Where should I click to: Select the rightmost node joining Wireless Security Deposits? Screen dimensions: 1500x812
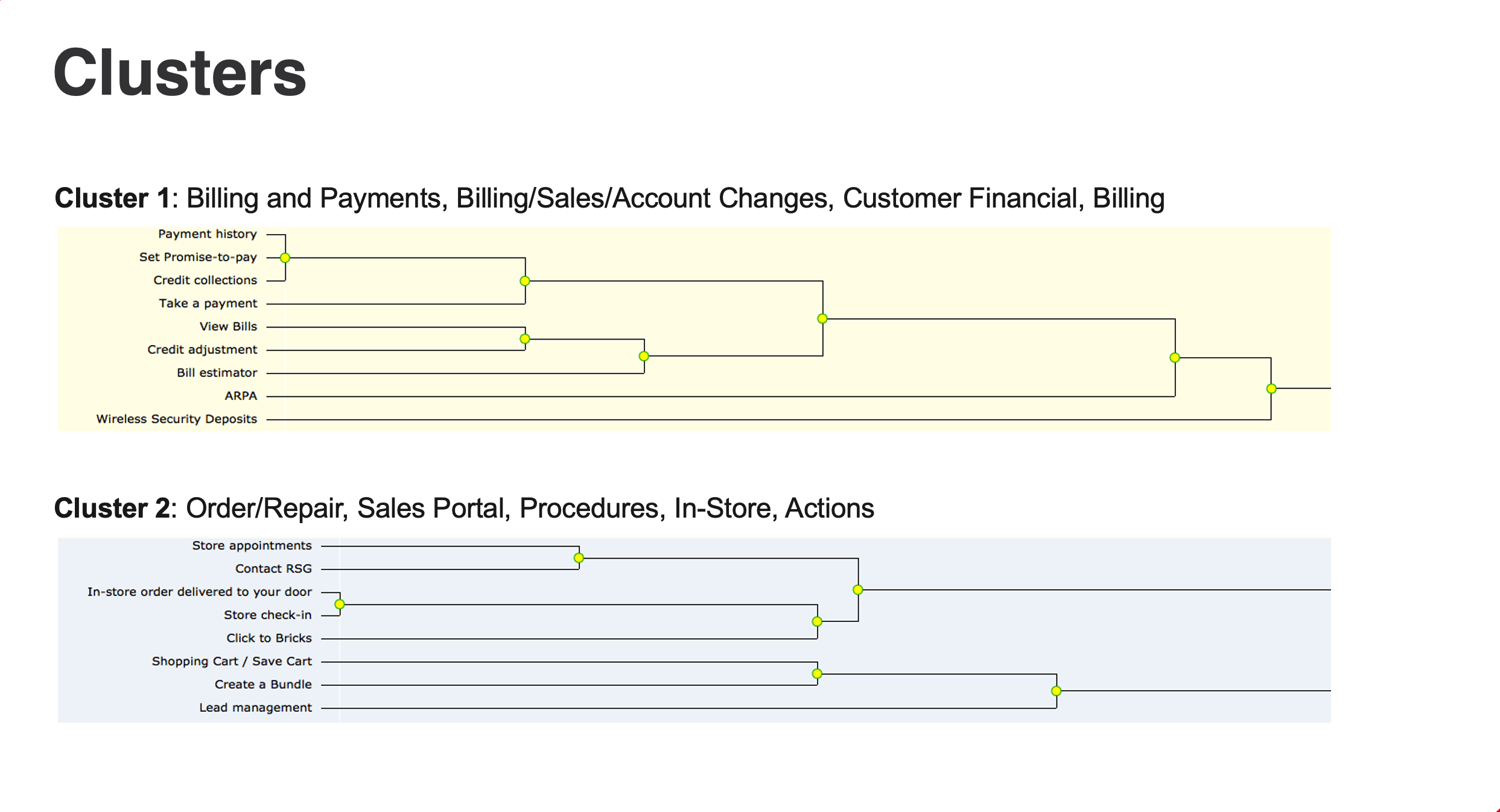pyautogui.click(x=1271, y=389)
